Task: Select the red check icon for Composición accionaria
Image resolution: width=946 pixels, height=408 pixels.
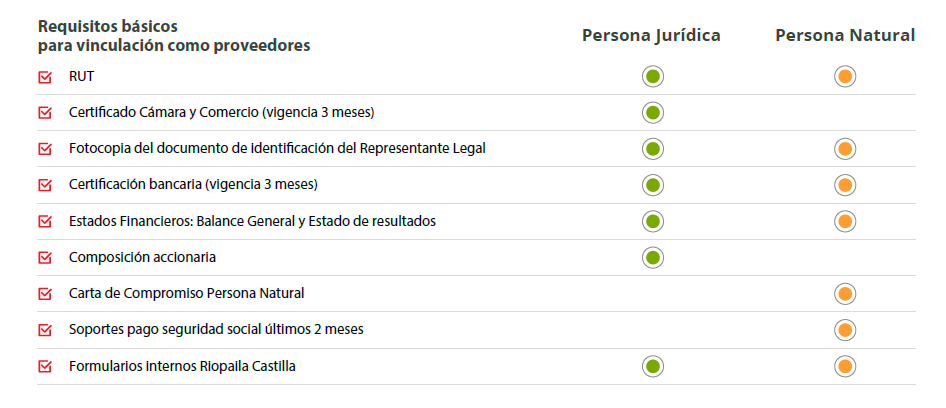Action: [x=45, y=258]
